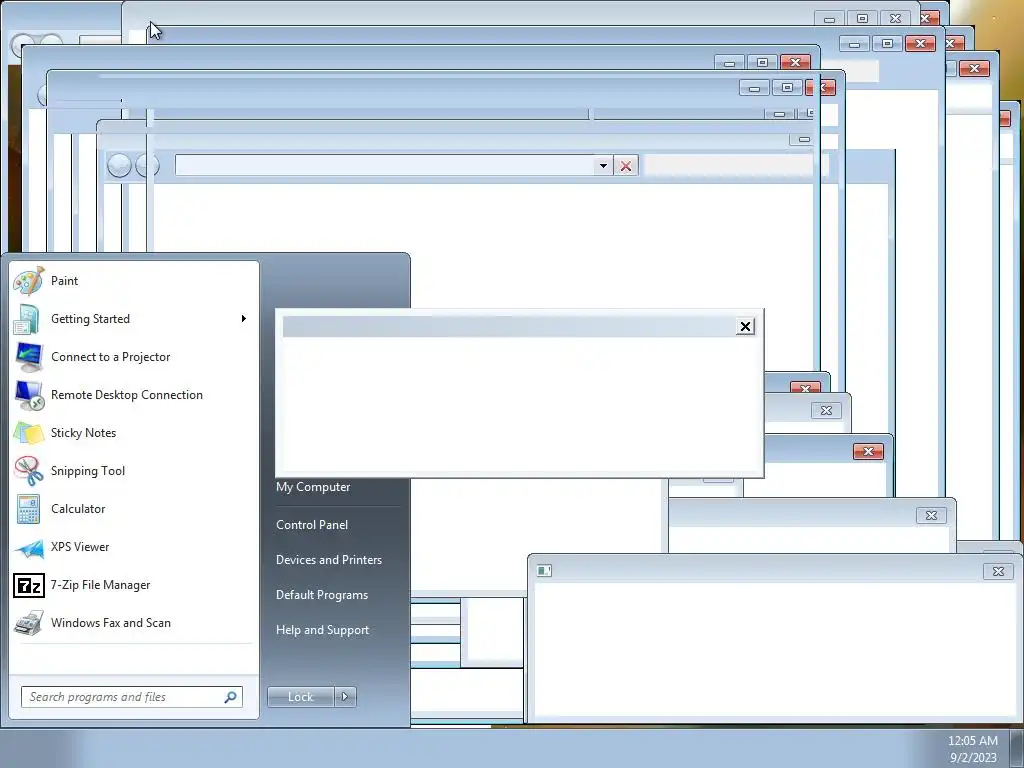
Task: Click the window icon in bottom-right dialog title
Action: (544, 571)
